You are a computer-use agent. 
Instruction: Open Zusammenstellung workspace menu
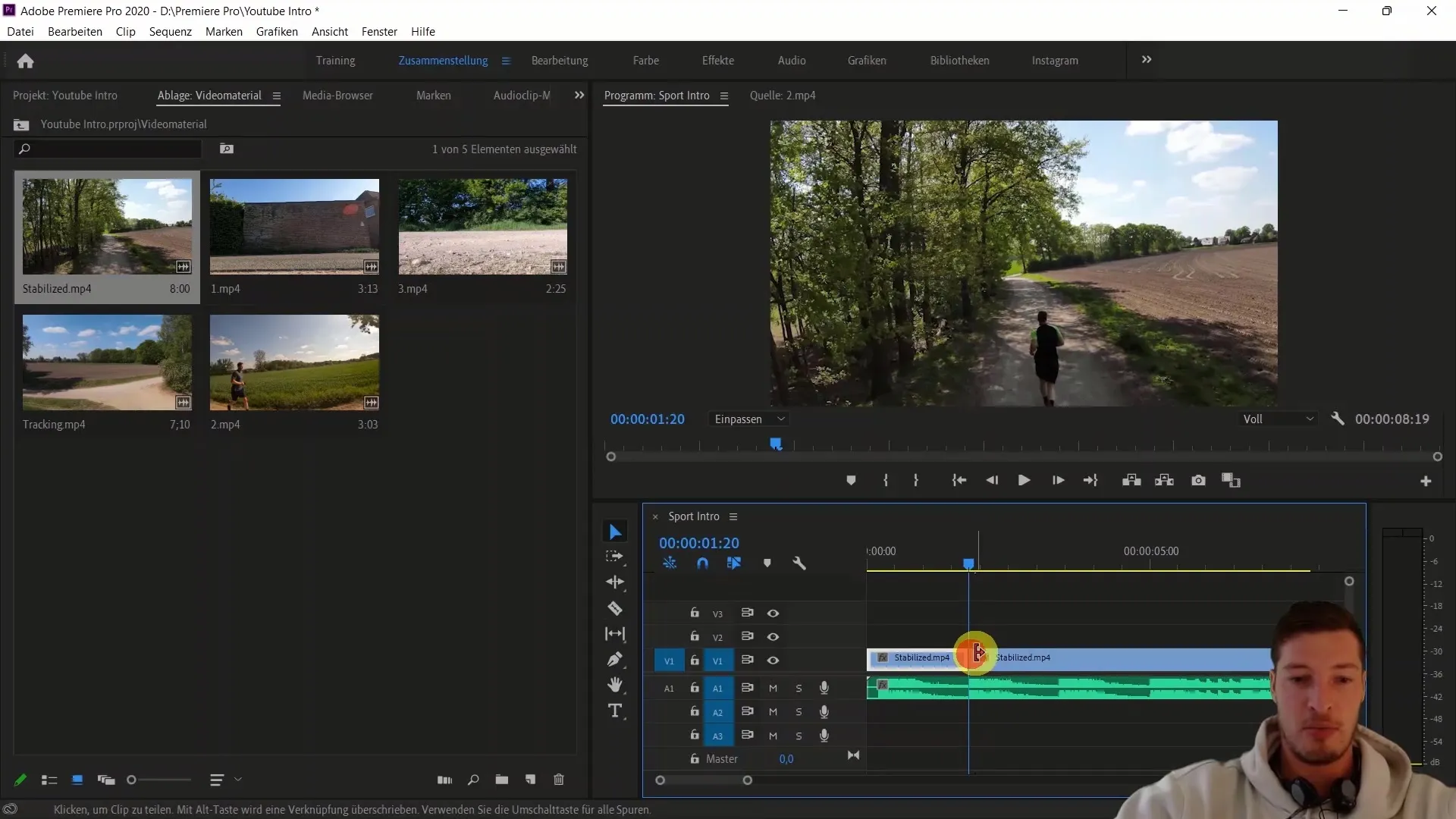(506, 61)
